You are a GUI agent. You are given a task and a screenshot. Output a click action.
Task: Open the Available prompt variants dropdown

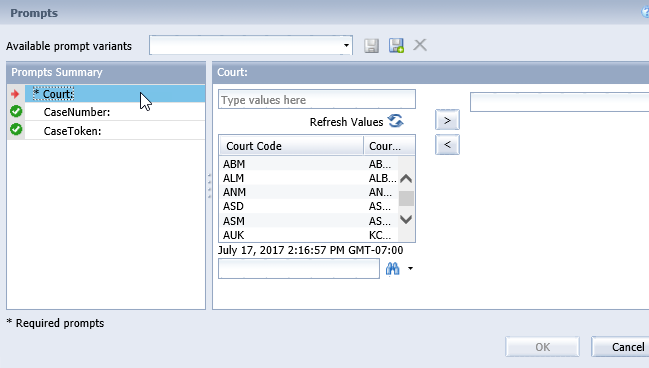point(346,45)
